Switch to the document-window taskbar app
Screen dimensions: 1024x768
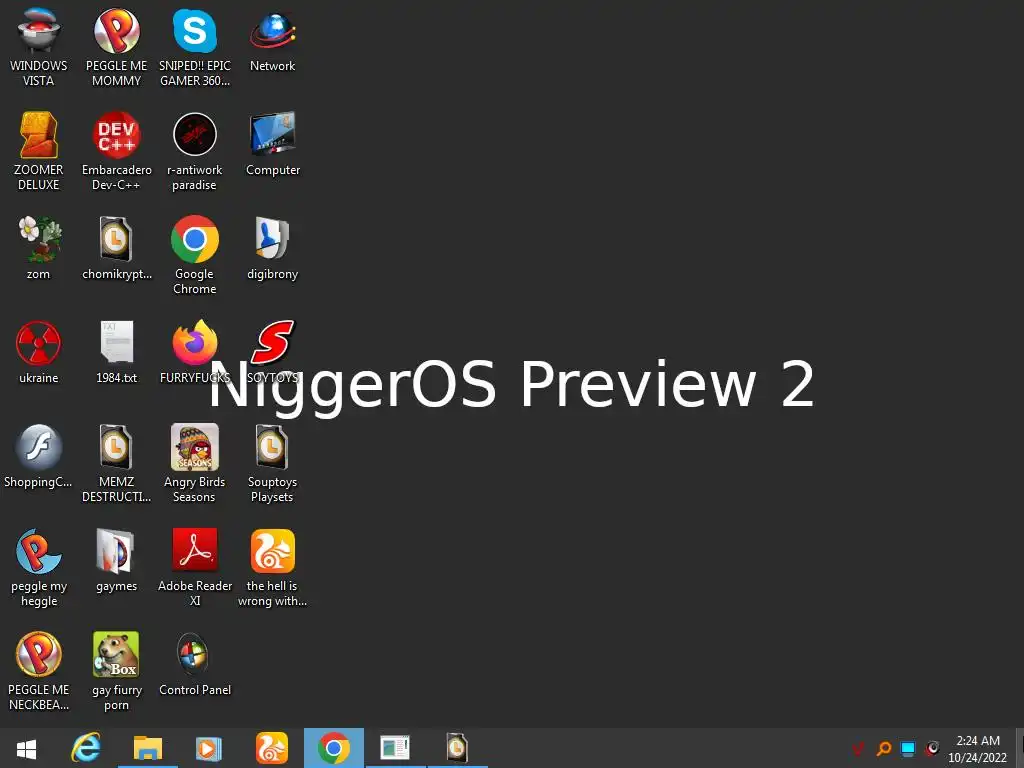pos(395,748)
